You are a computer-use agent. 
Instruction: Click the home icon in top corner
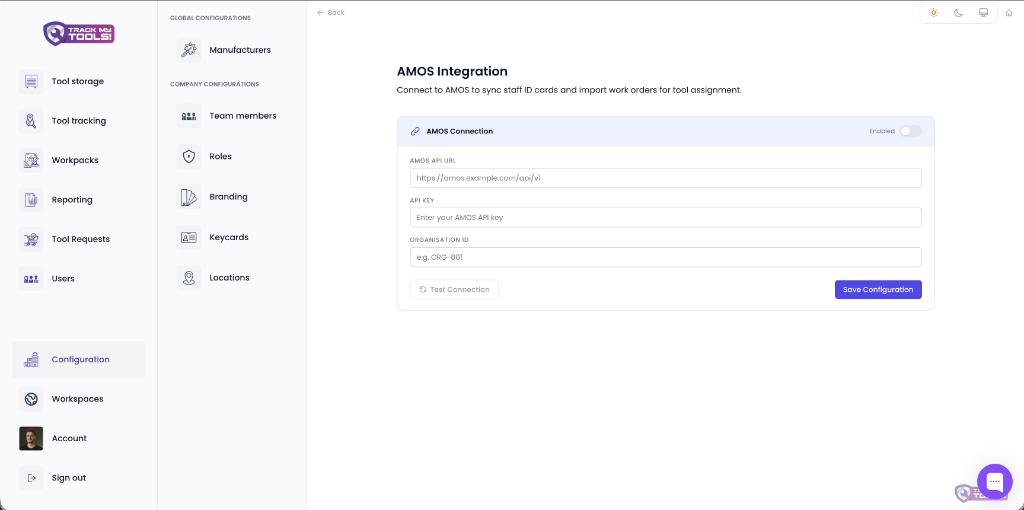pyautogui.click(x=1009, y=12)
